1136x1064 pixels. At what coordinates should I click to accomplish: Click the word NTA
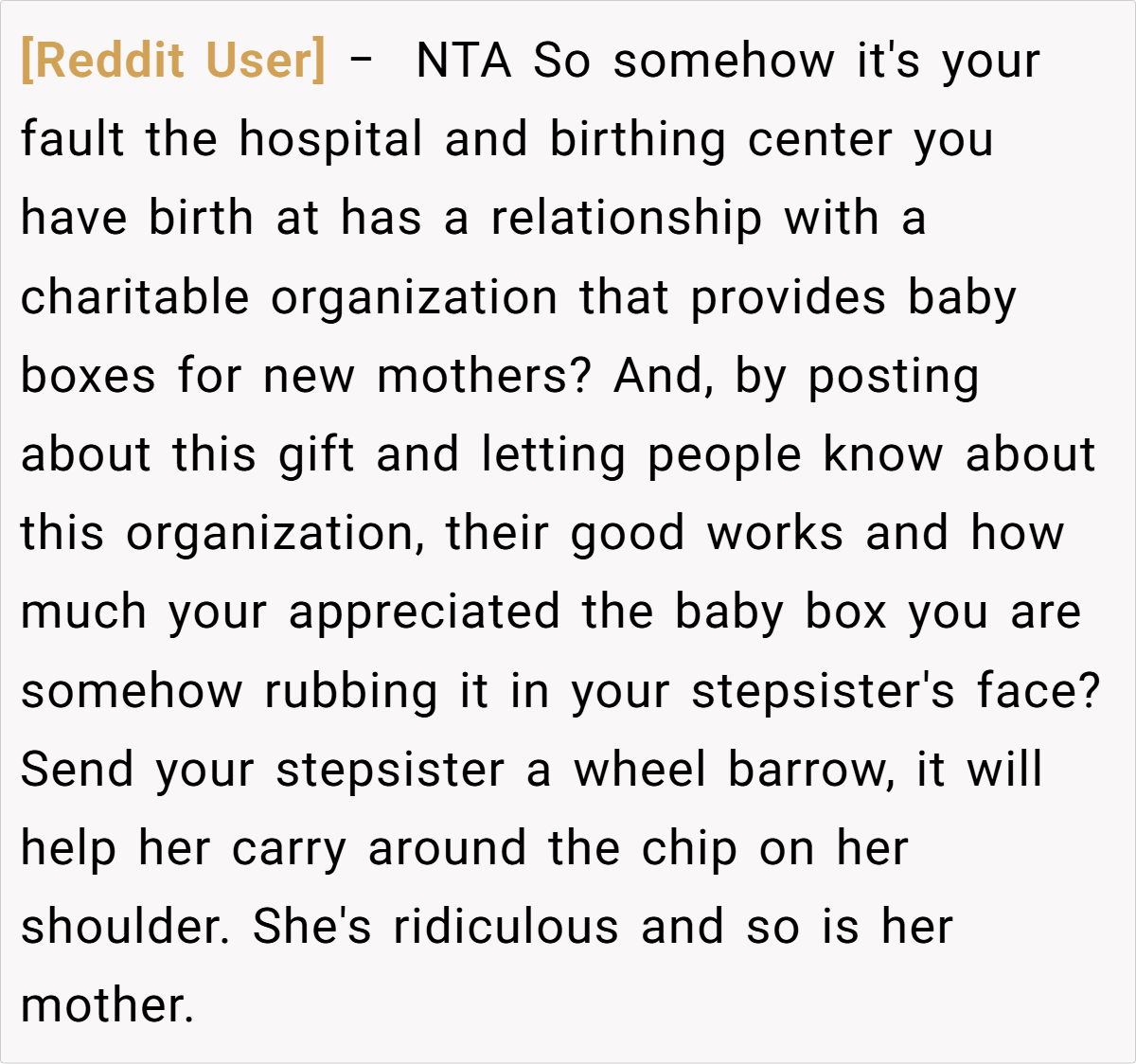tap(463, 61)
